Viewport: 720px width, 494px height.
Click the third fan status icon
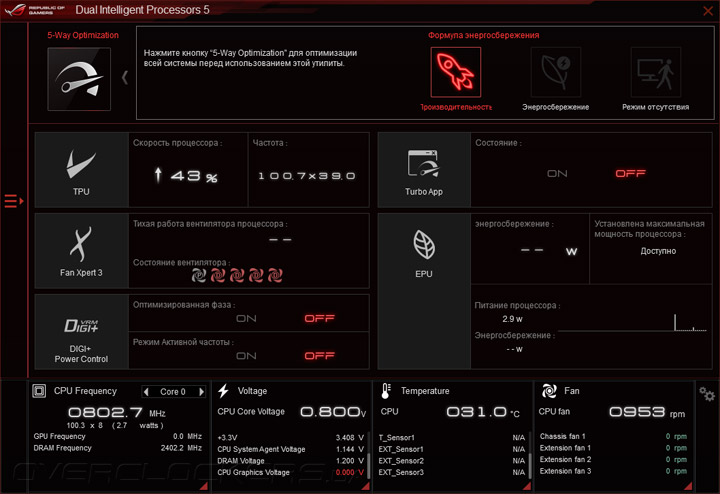pos(237,275)
